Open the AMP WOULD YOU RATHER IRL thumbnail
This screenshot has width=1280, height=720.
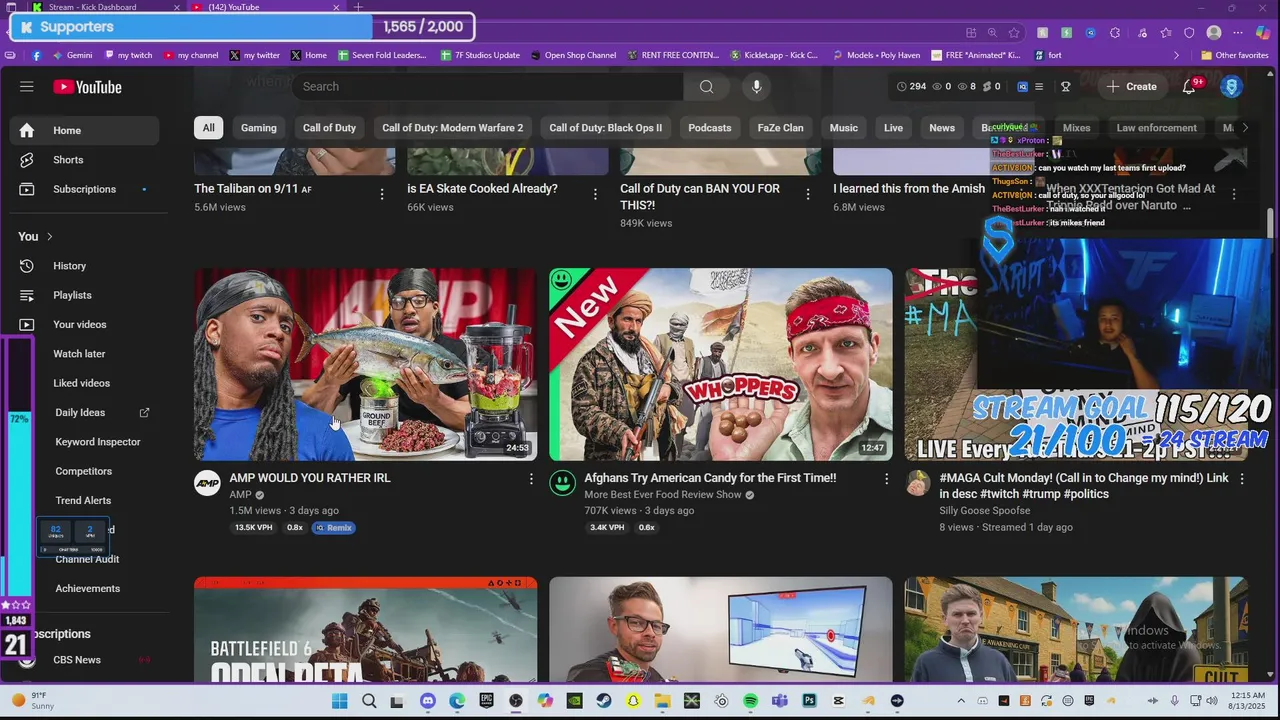click(365, 364)
